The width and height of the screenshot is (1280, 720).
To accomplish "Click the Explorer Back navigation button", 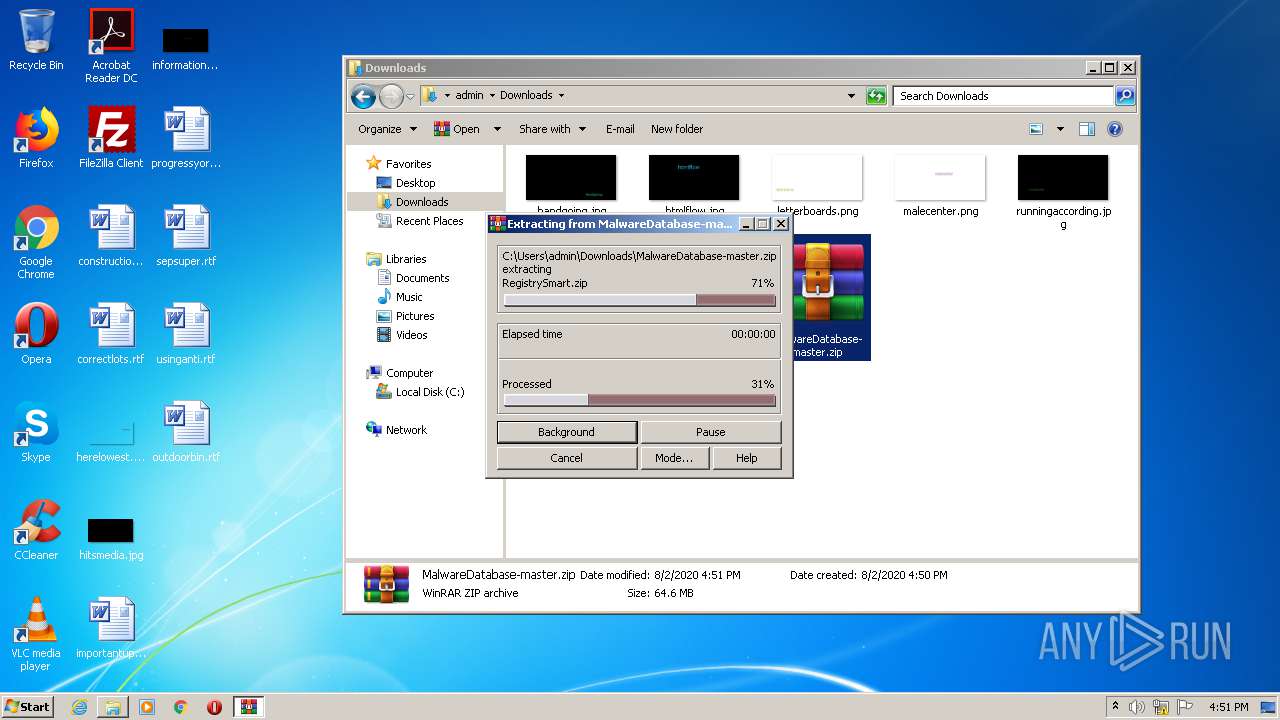I will click(x=363, y=96).
